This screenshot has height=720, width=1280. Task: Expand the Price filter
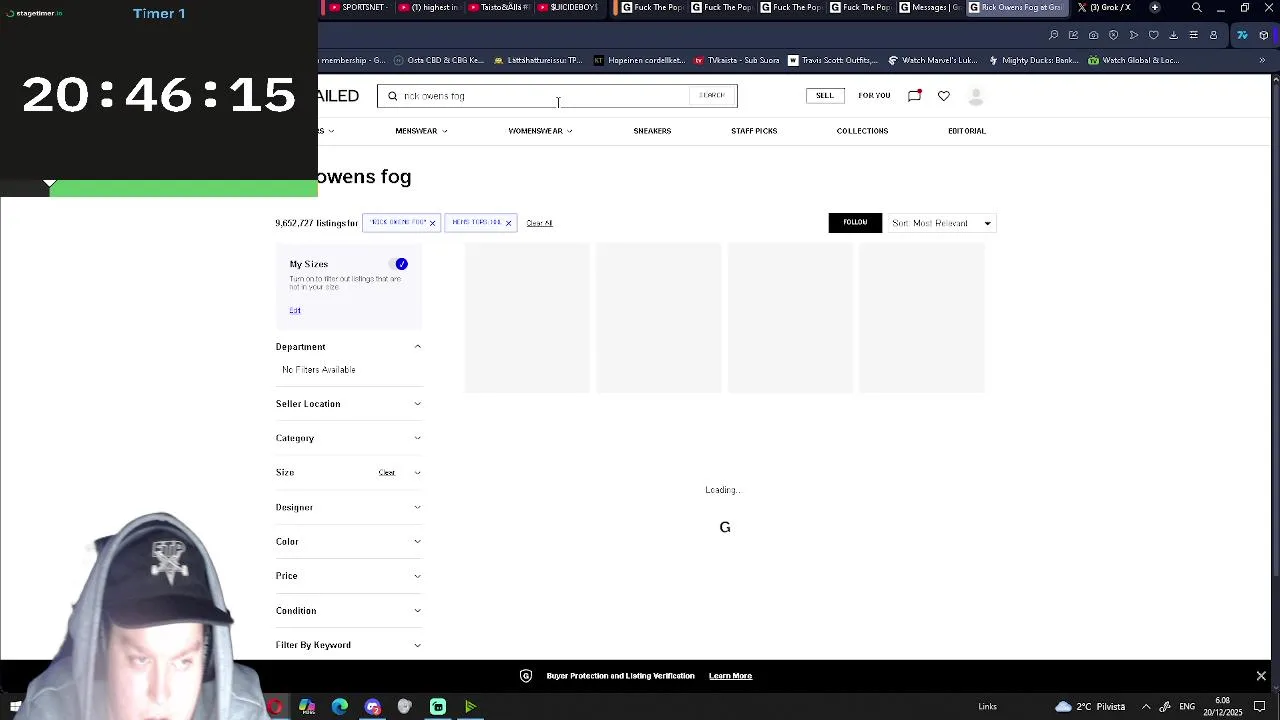click(x=348, y=576)
